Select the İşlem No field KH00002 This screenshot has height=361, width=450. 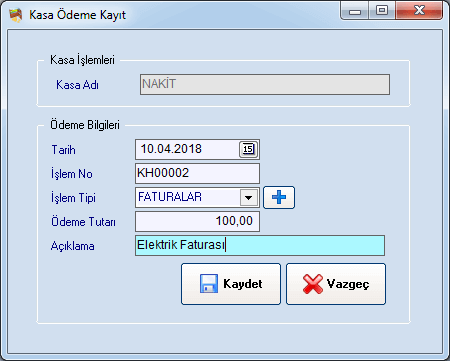[x=197, y=173]
